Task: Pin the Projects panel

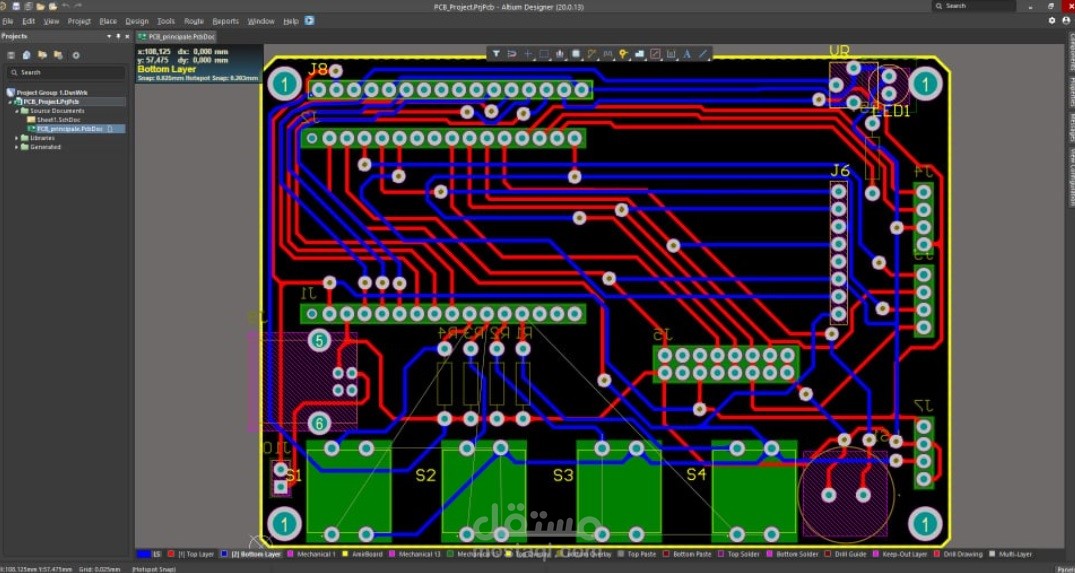Action: [118, 36]
